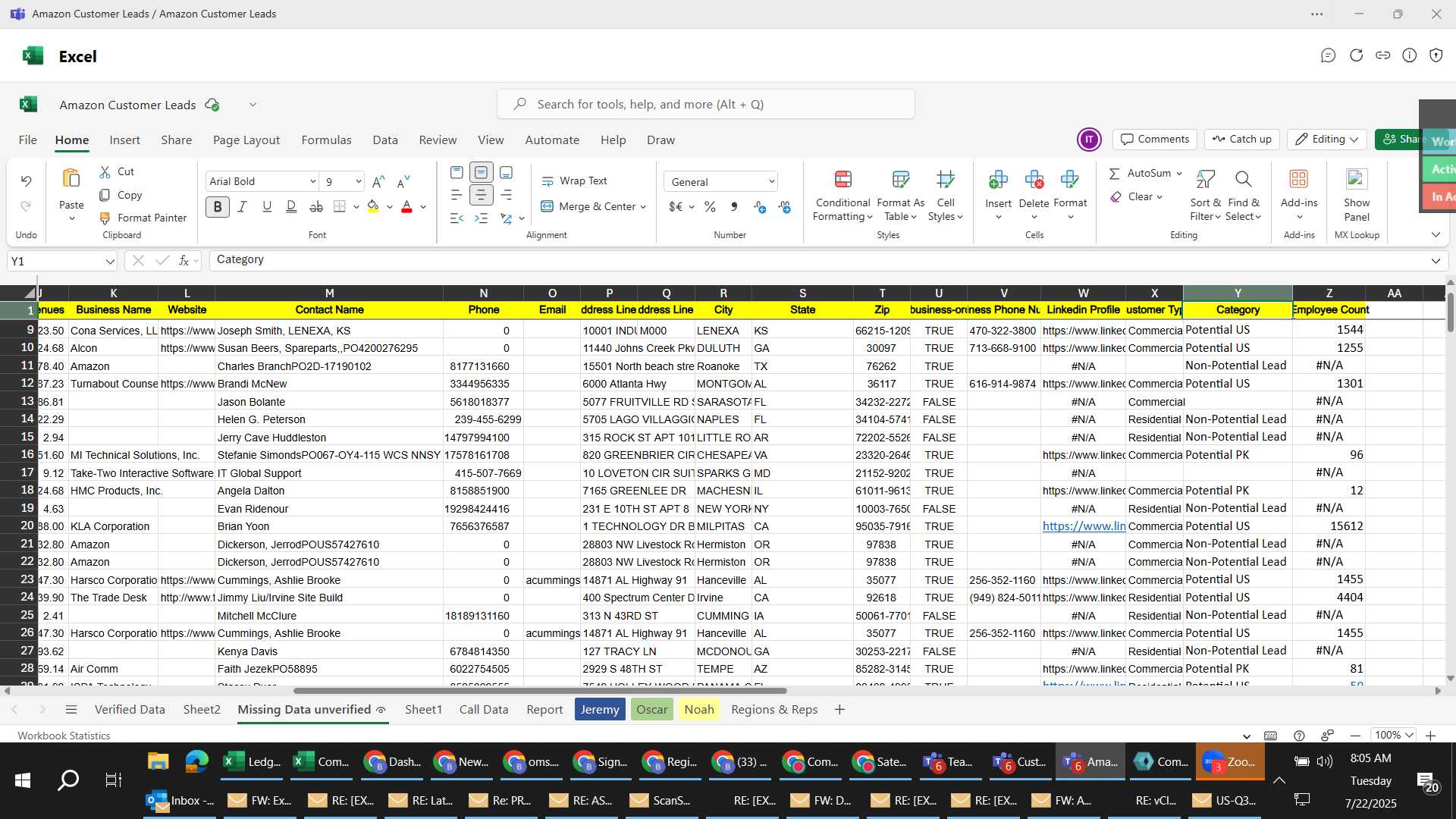Toggle Strikethrough formatting
Screen dimensions: 1456x819
coord(316,206)
